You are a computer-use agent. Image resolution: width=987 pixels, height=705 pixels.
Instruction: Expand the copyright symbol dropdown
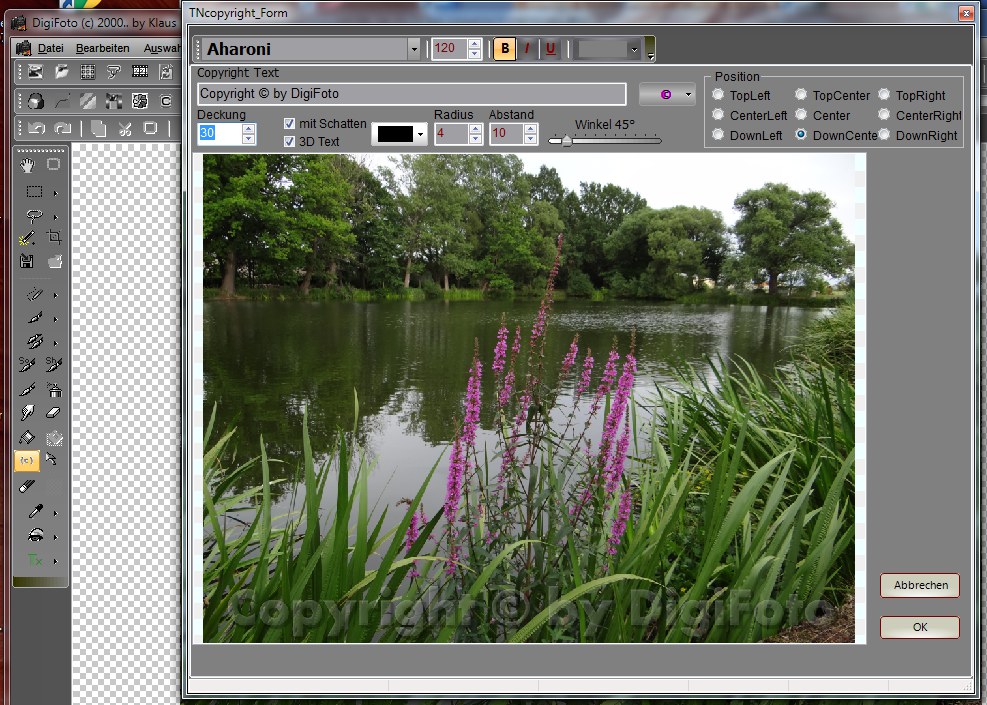pyautogui.click(x=689, y=94)
